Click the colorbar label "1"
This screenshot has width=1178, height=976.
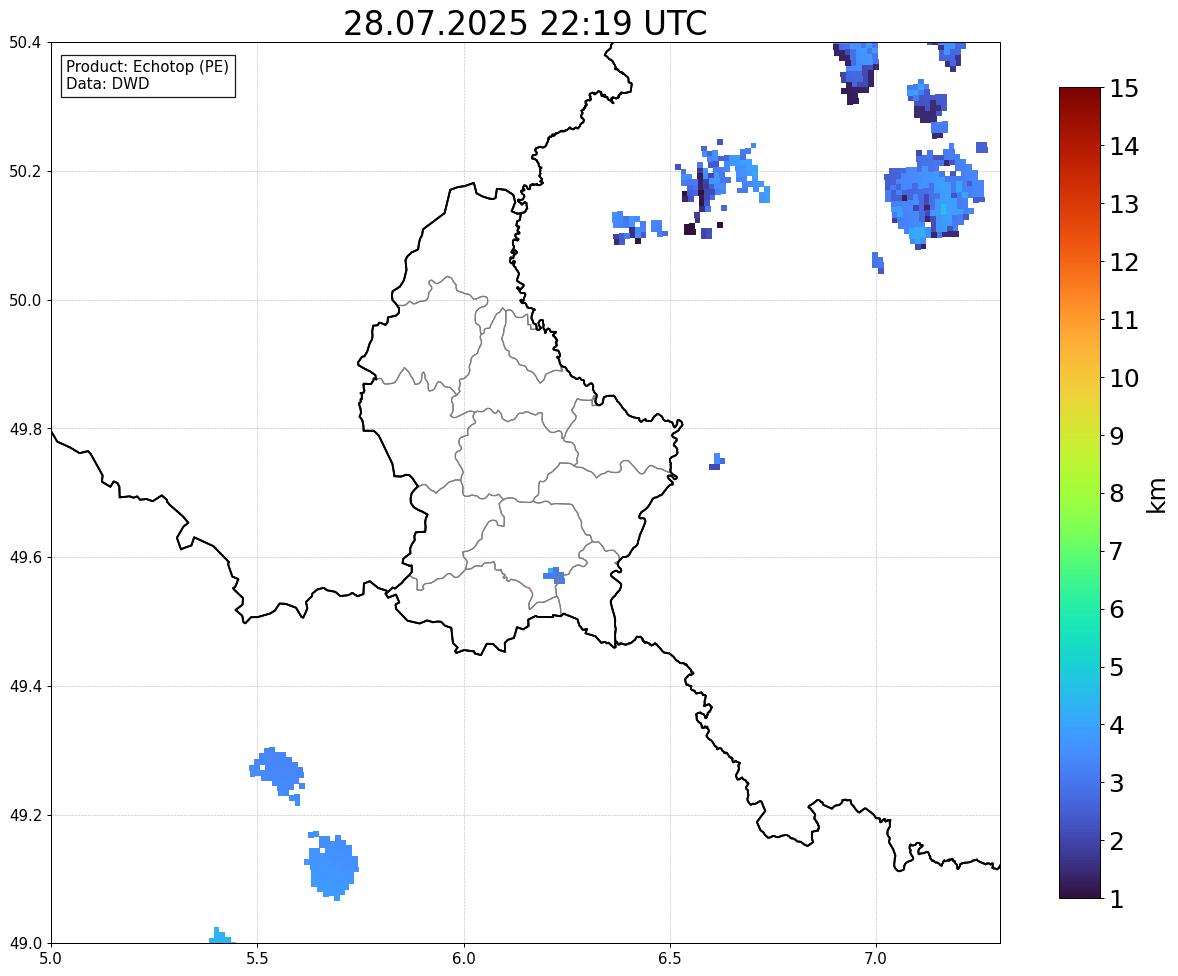click(x=1117, y=899)
